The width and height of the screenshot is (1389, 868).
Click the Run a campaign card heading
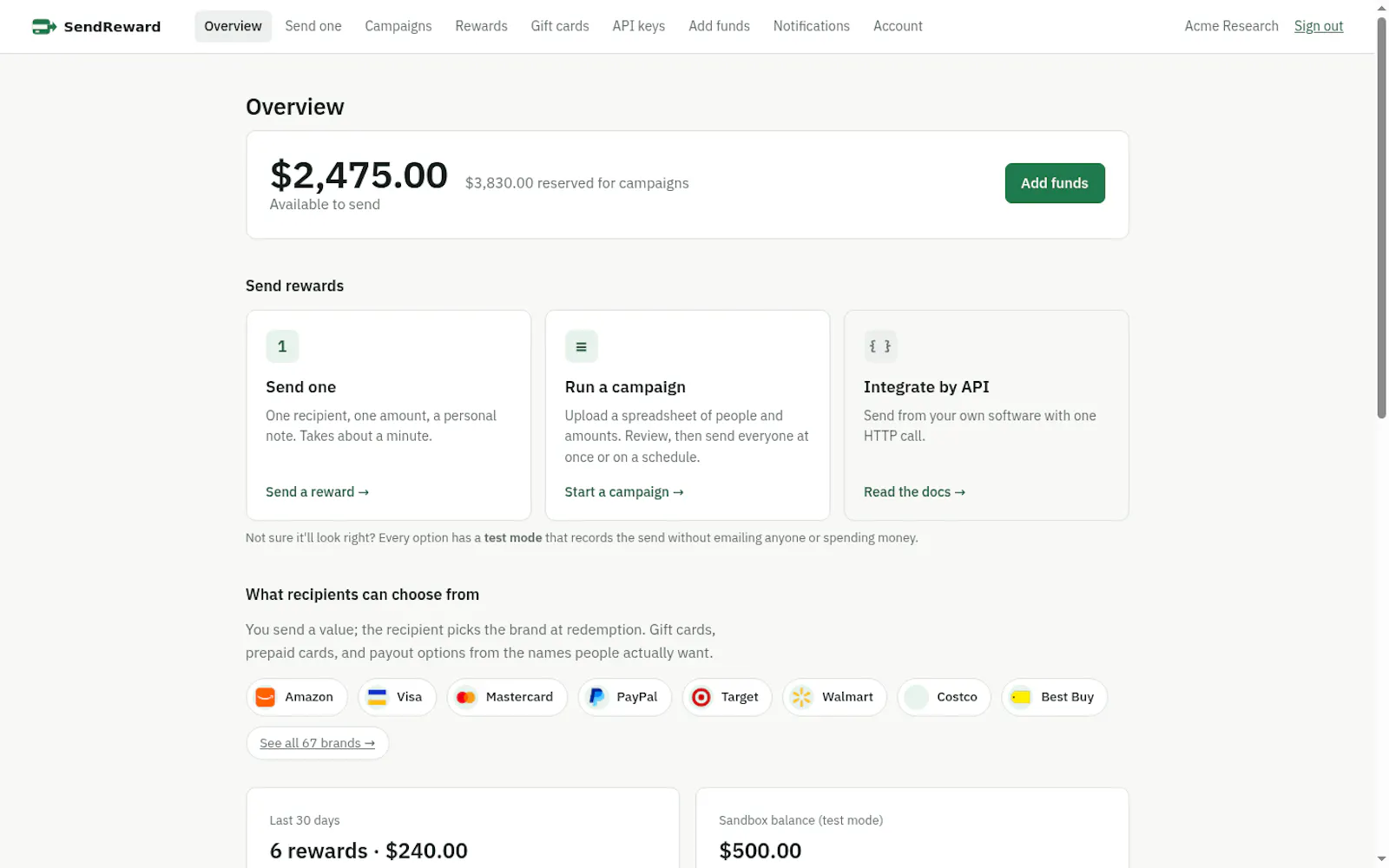(625, 387)
